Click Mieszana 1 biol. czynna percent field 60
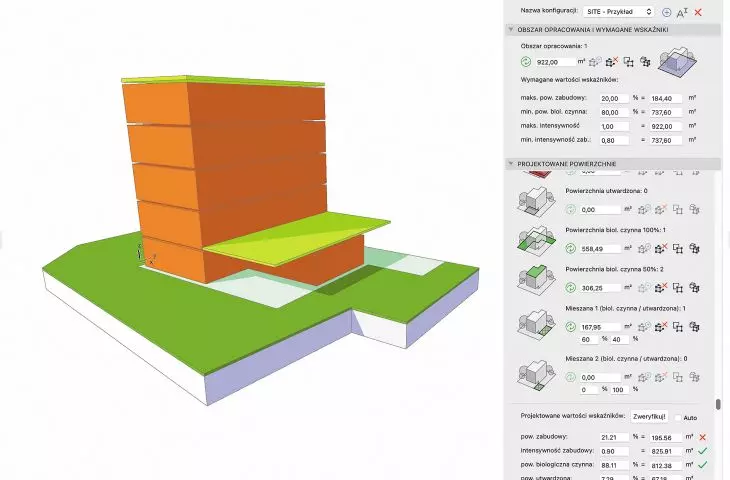Screen dimensions: 730x480 [x=588, y=339]
